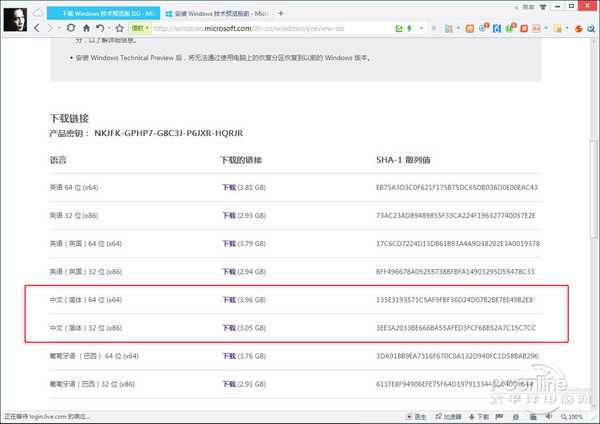
Task: Click the browser back arrow
Action: click(37, 28)
